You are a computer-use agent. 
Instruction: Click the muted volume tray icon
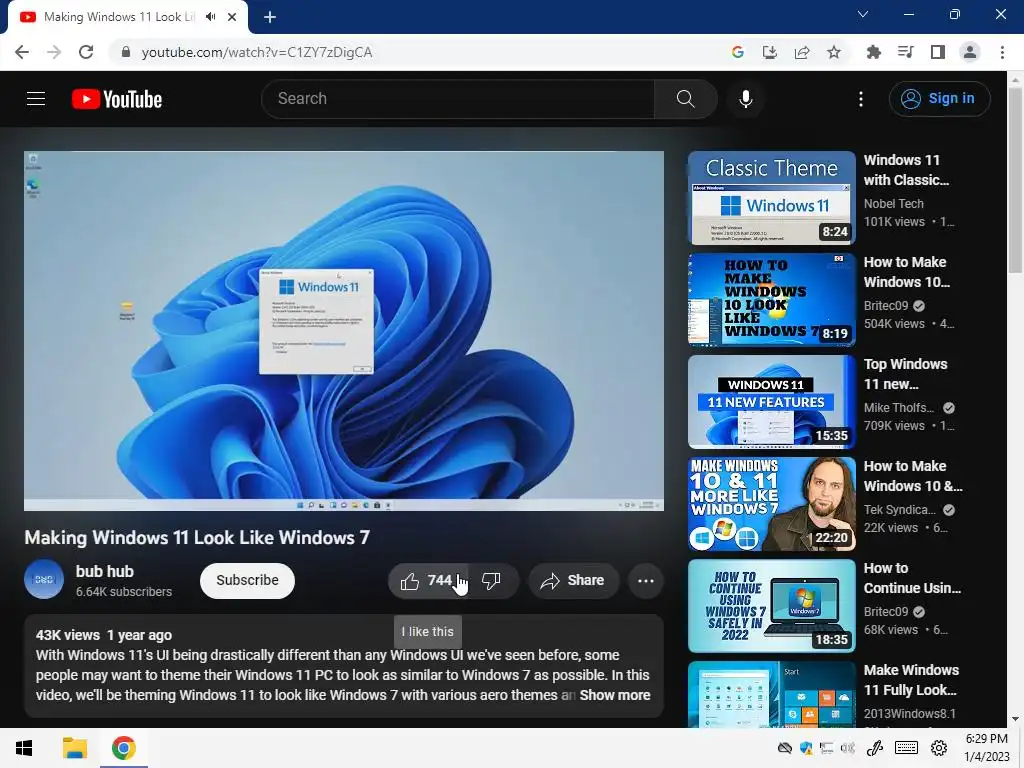pos(848,748)
